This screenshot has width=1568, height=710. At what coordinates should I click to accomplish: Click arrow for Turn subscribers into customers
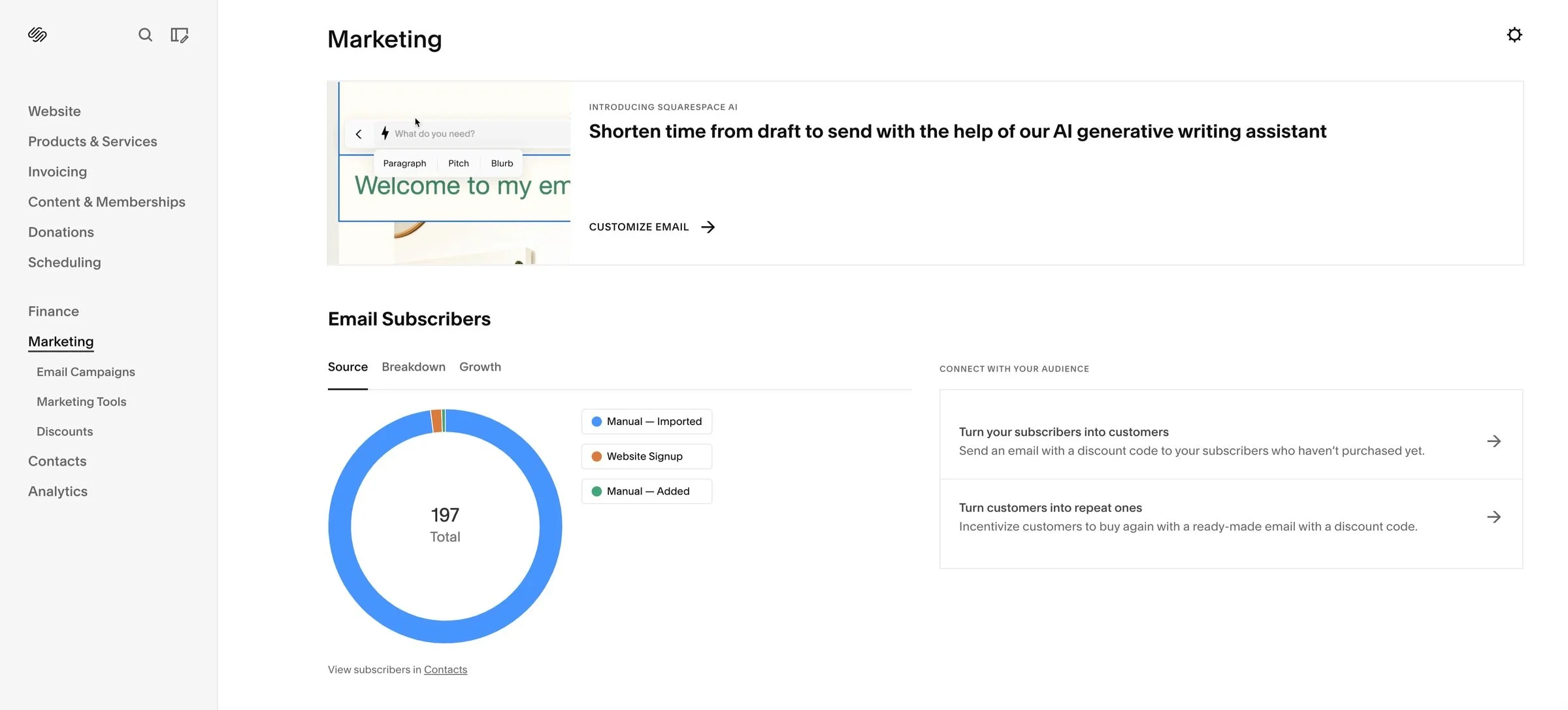coord(1494,441)
